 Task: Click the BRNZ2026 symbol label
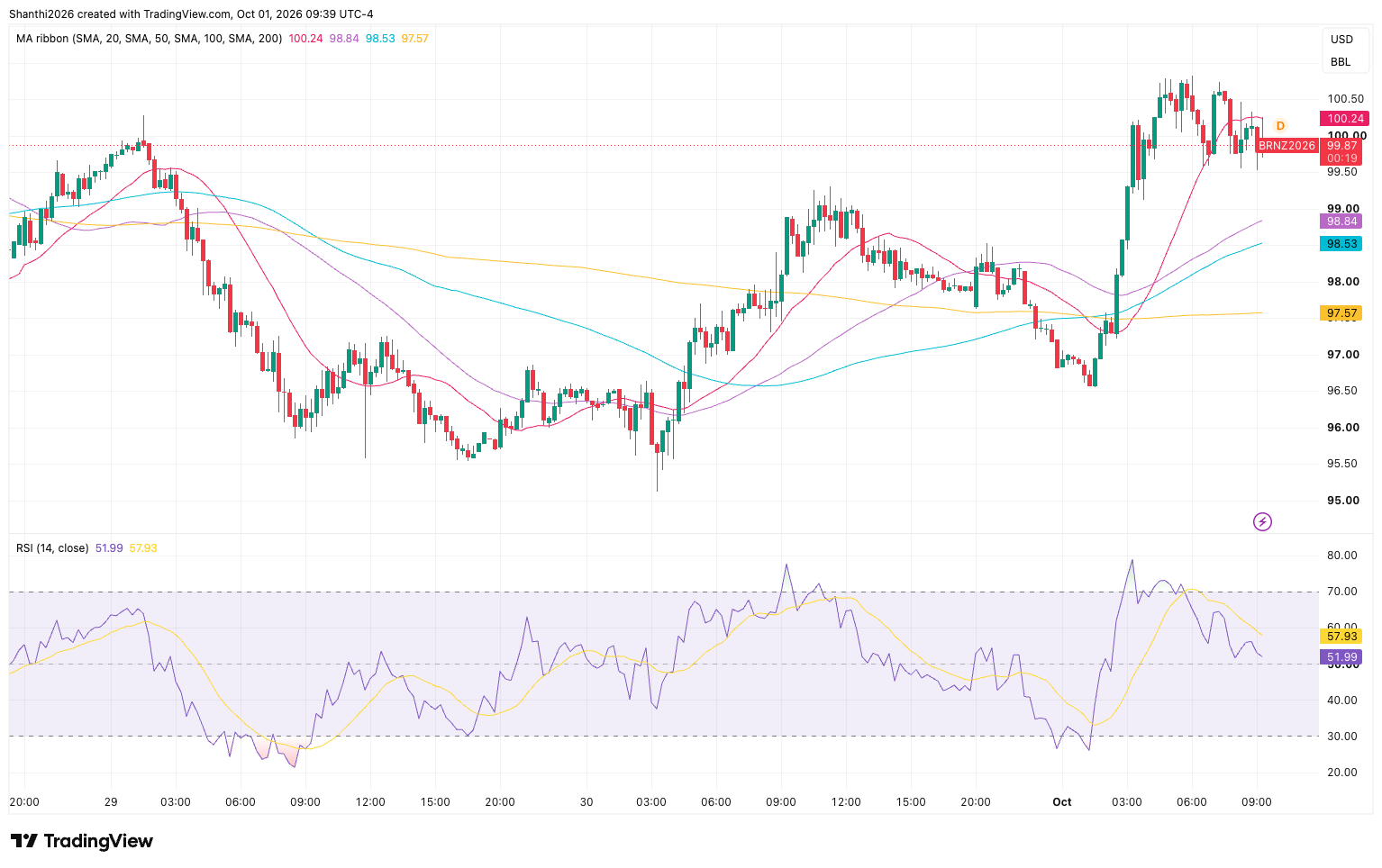coord(1287,146)
